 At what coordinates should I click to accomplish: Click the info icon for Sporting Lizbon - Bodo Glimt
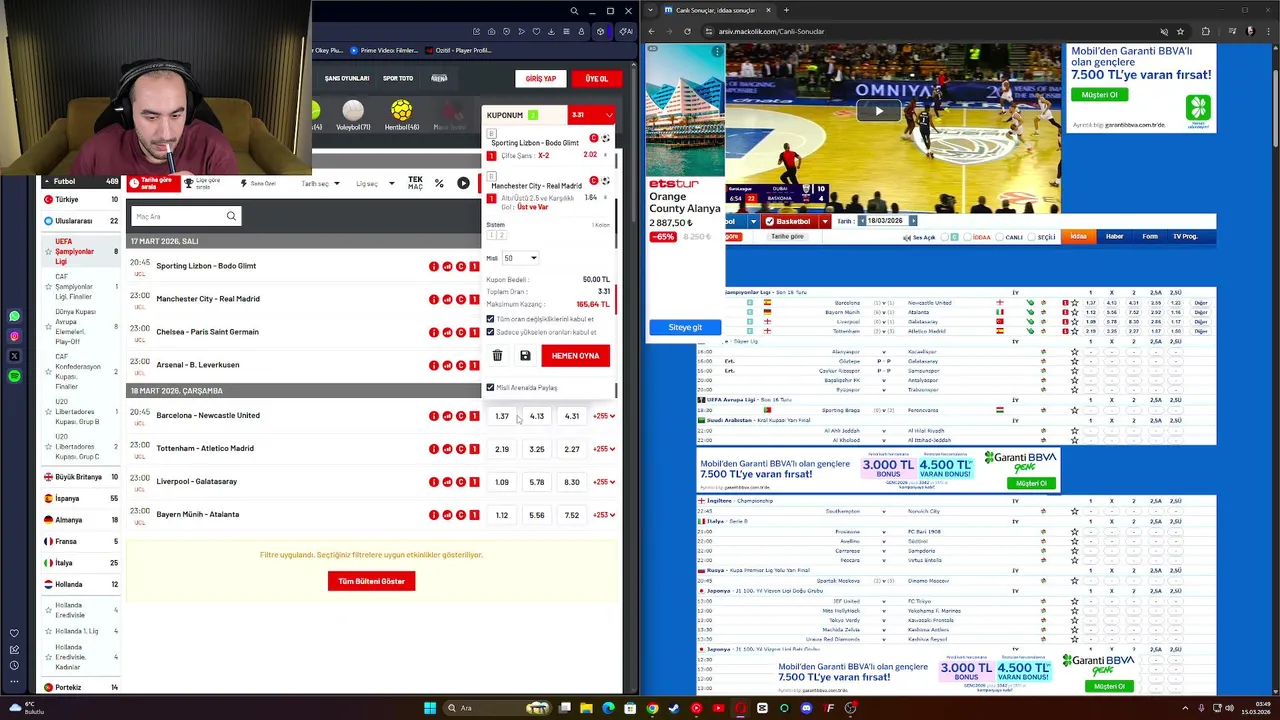(x=434, y=266)
